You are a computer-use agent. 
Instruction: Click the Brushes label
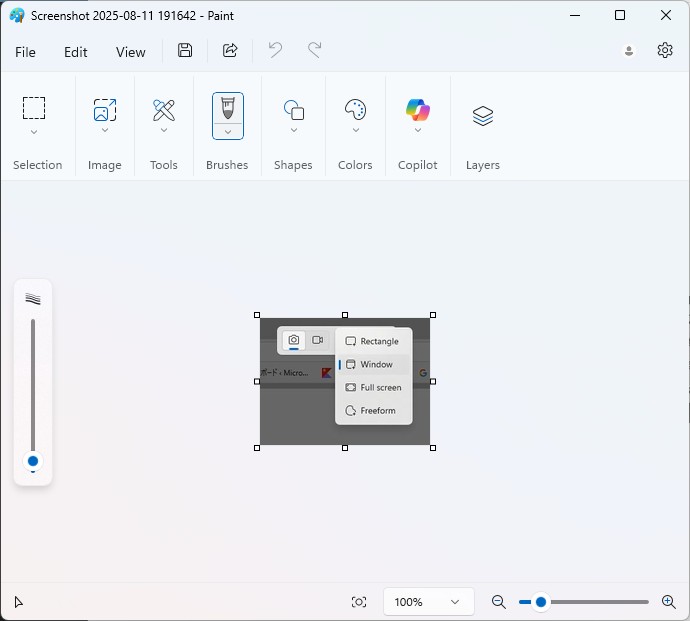[227, 165]
